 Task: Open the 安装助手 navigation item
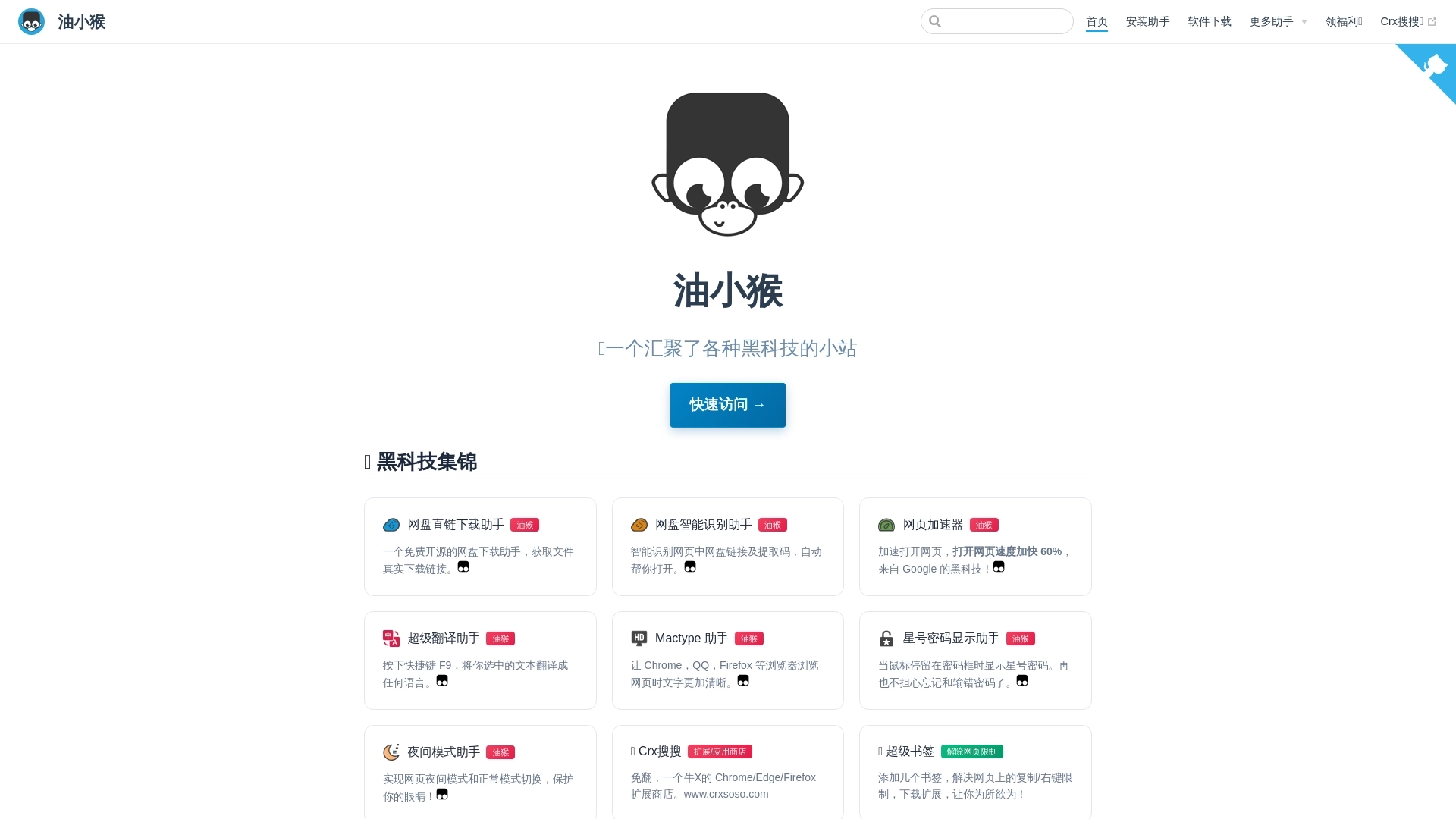pyautogui.click(x=1147, y=22)
